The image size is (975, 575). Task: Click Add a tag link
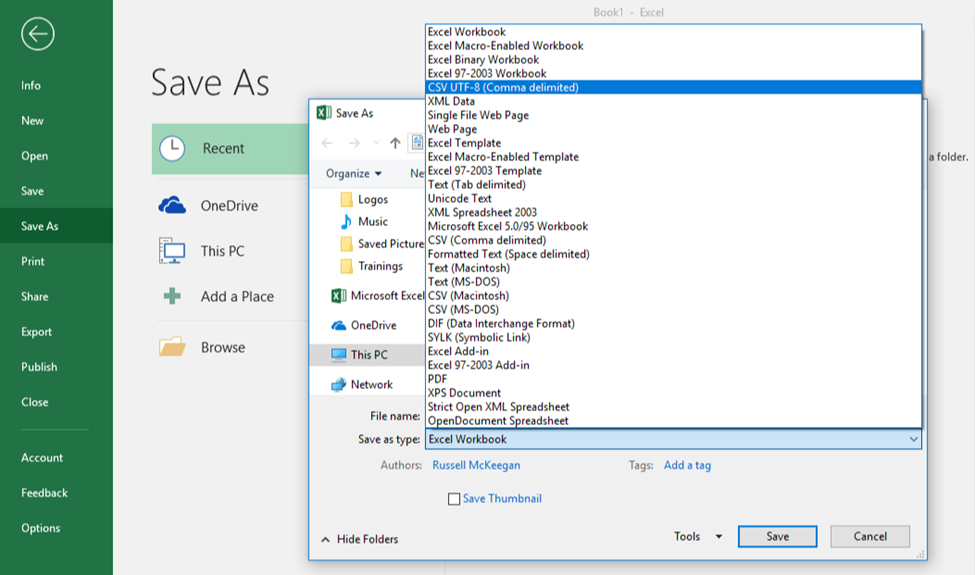pos(687,465)
